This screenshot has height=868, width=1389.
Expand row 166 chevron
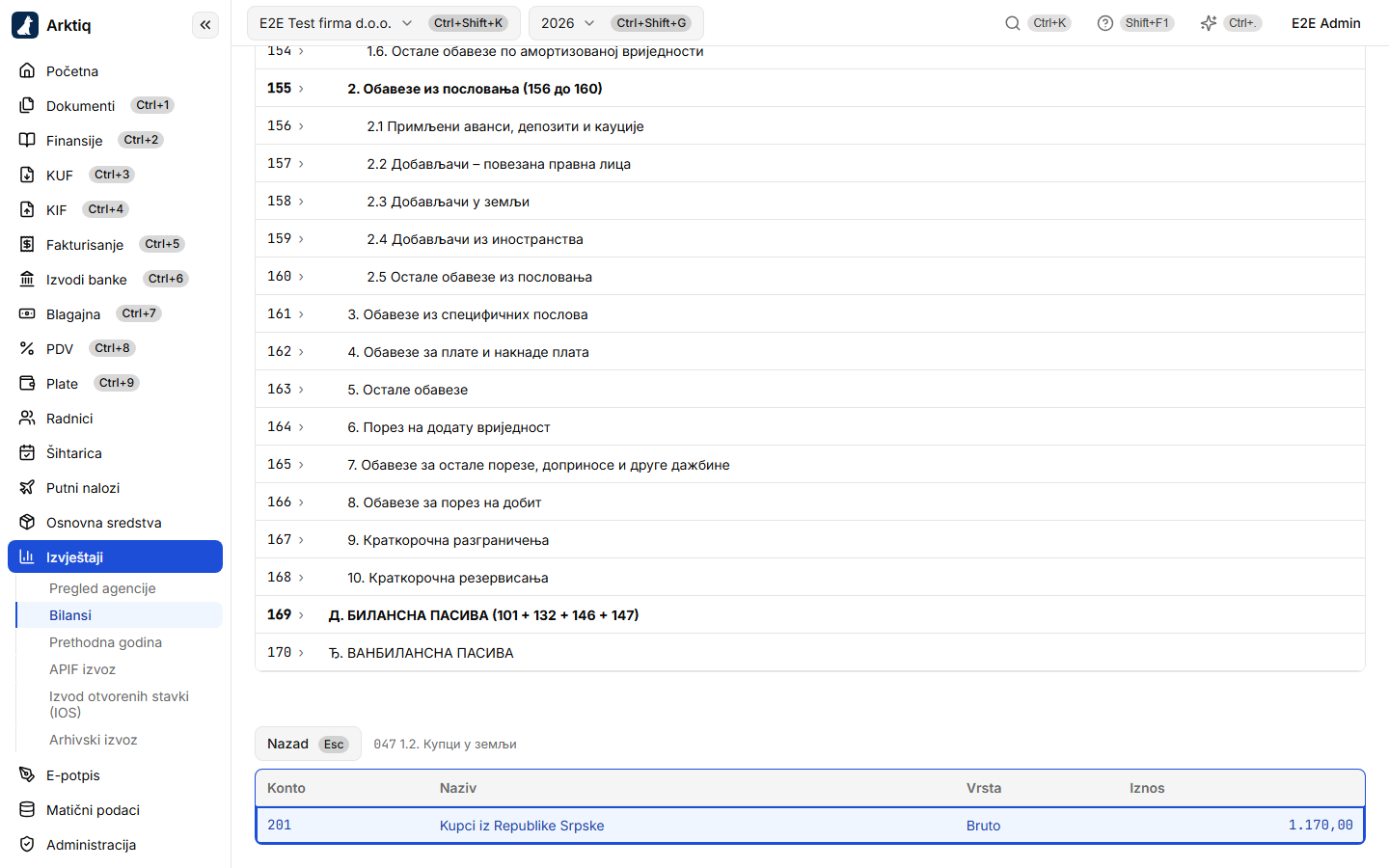pyautogui.click(x=301, y=502)
